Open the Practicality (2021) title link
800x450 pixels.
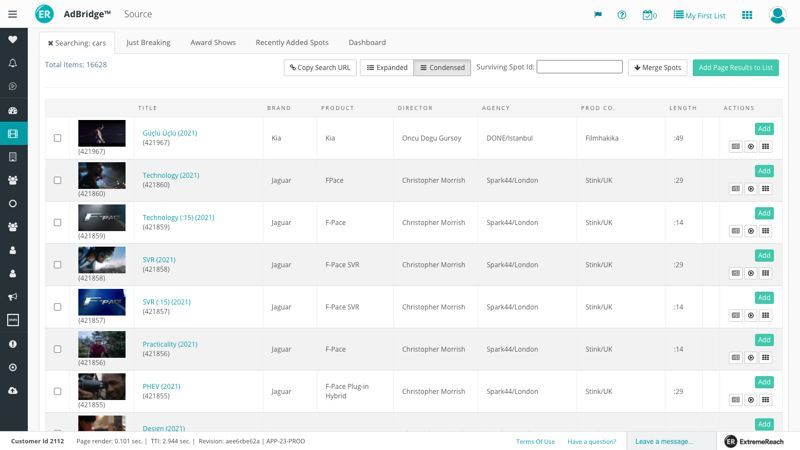coord(170,344)
